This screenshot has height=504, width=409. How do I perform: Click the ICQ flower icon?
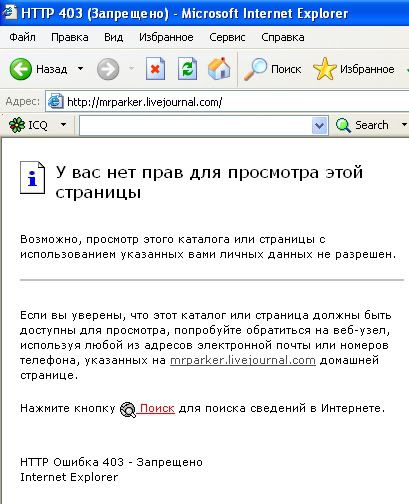(17, 125)
